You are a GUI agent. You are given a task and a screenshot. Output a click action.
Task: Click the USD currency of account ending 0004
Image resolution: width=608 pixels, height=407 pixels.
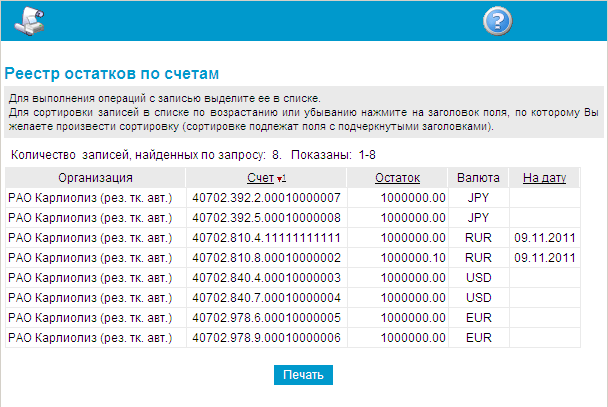tap(478, 298)
